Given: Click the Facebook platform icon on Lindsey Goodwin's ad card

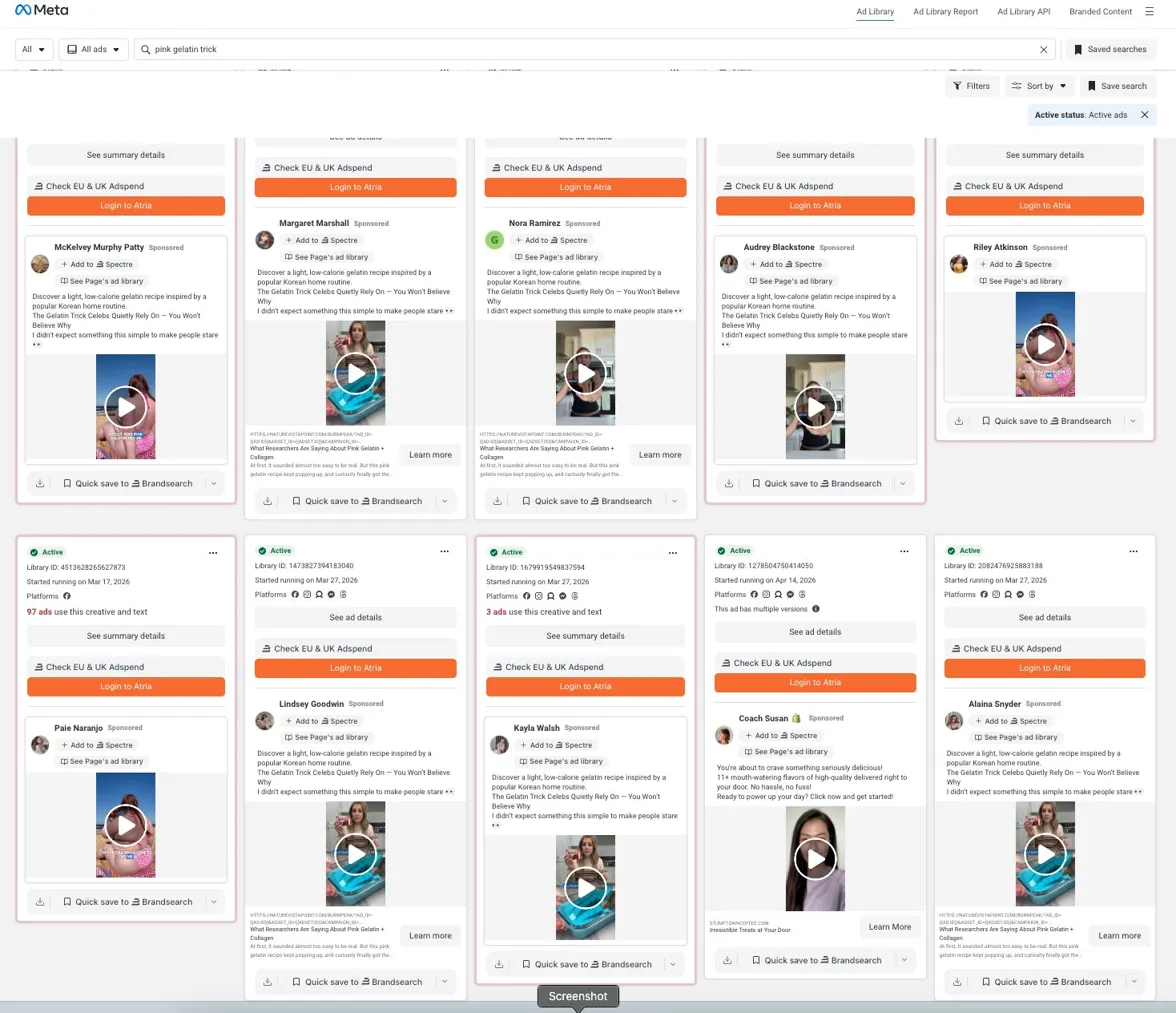Looking at the screenshot, I should 295,595.
